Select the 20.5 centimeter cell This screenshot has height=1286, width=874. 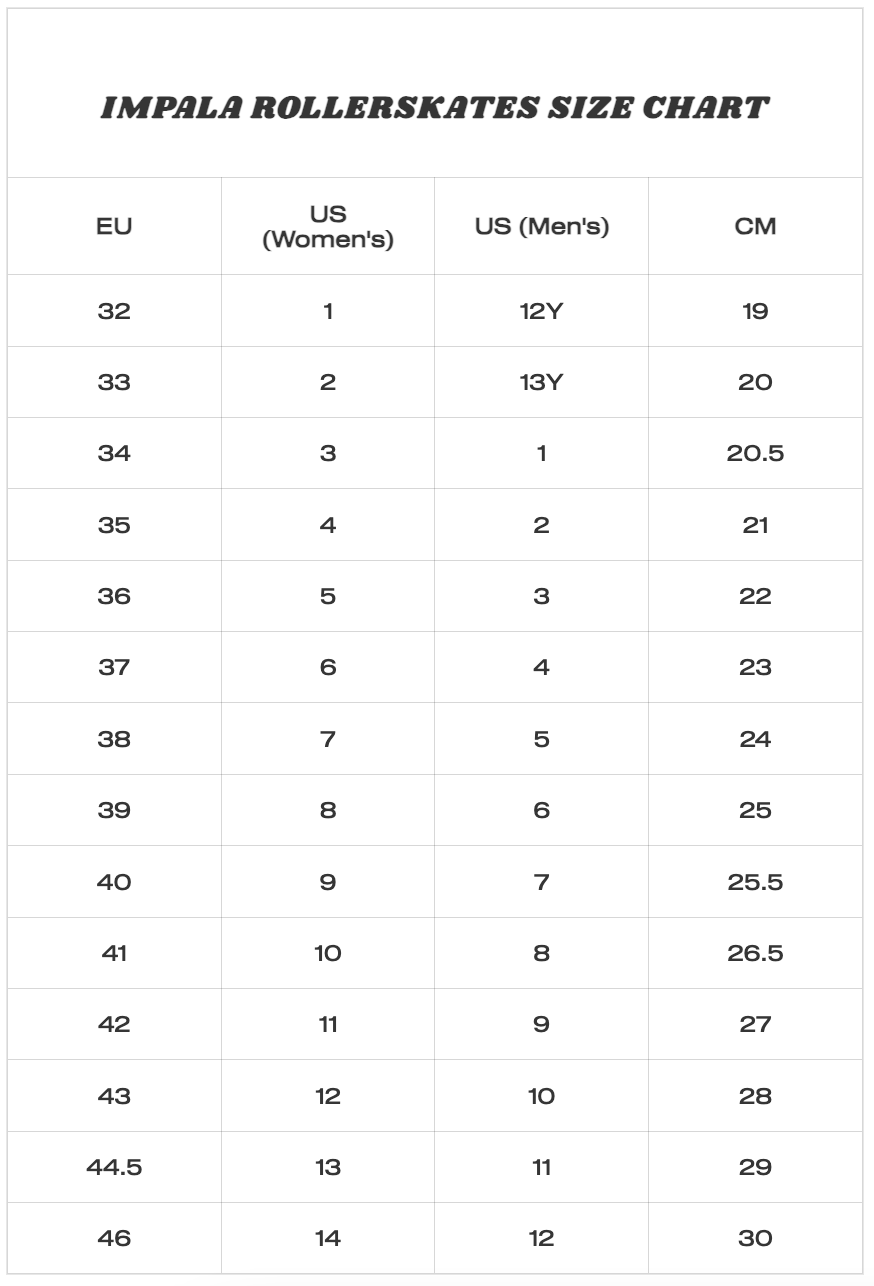point(755,453)
